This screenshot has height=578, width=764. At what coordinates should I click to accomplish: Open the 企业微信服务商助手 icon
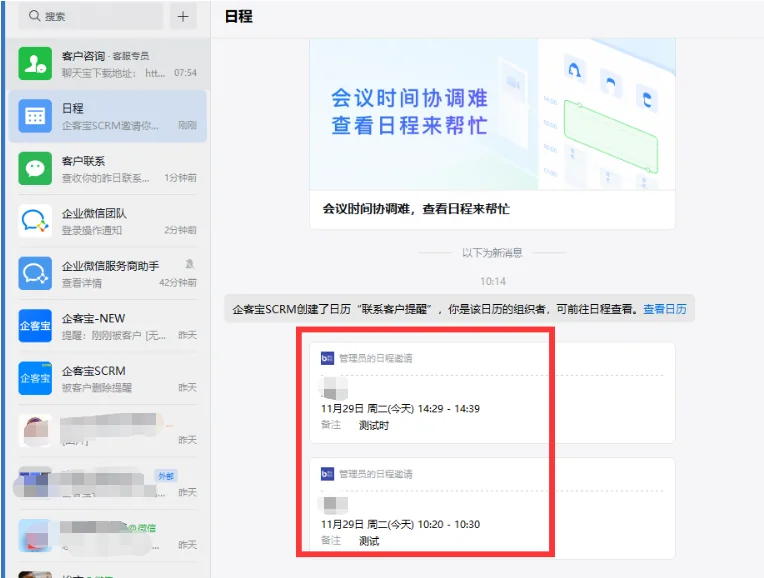coord(35,273)
